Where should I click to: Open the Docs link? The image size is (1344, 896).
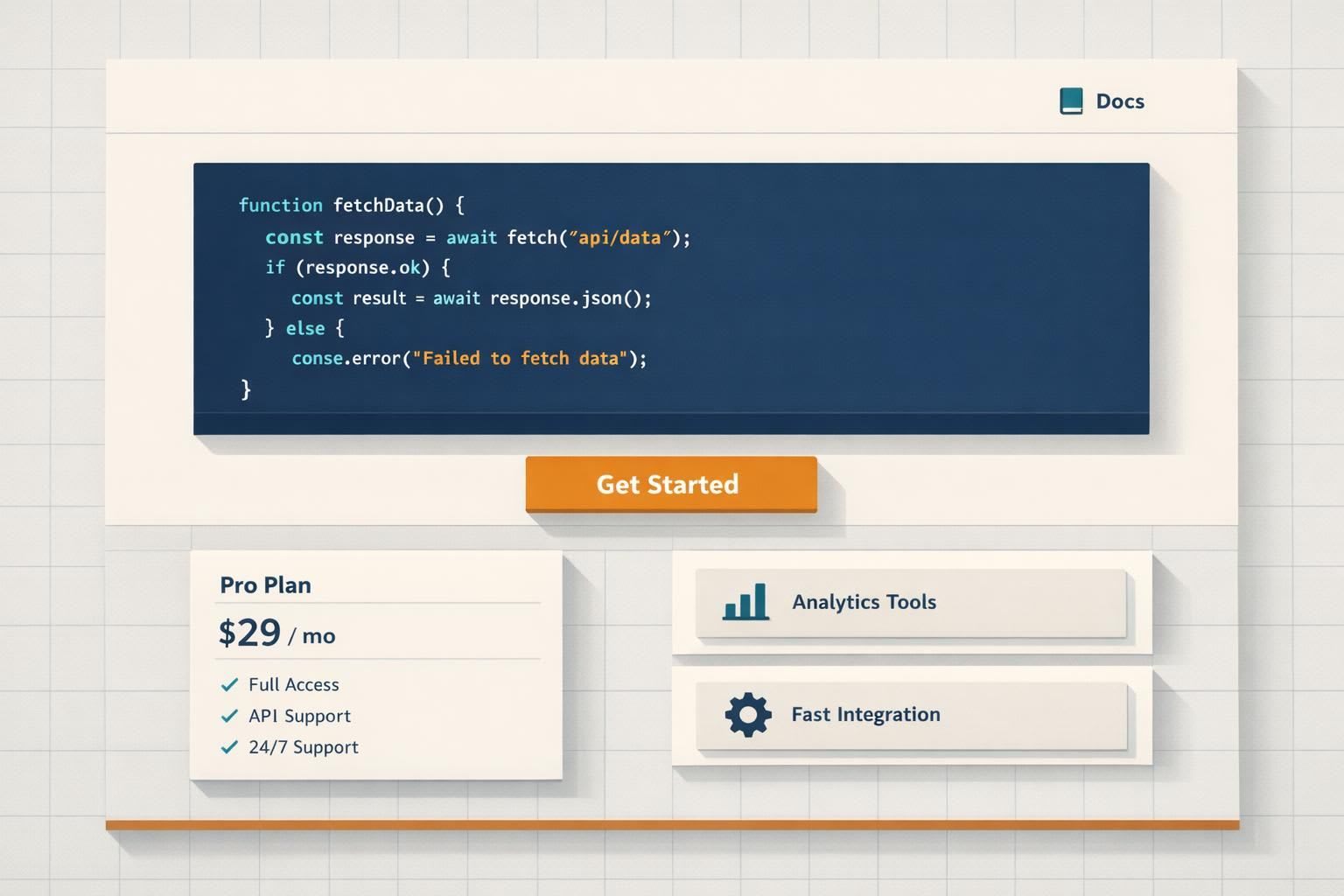[x=1120, y=101]
